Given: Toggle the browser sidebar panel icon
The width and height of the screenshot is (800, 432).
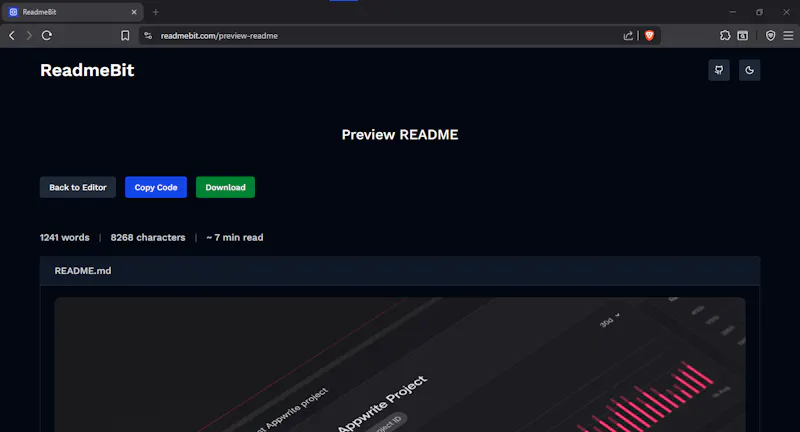Looking at the screenshot, I should point(743,36).
